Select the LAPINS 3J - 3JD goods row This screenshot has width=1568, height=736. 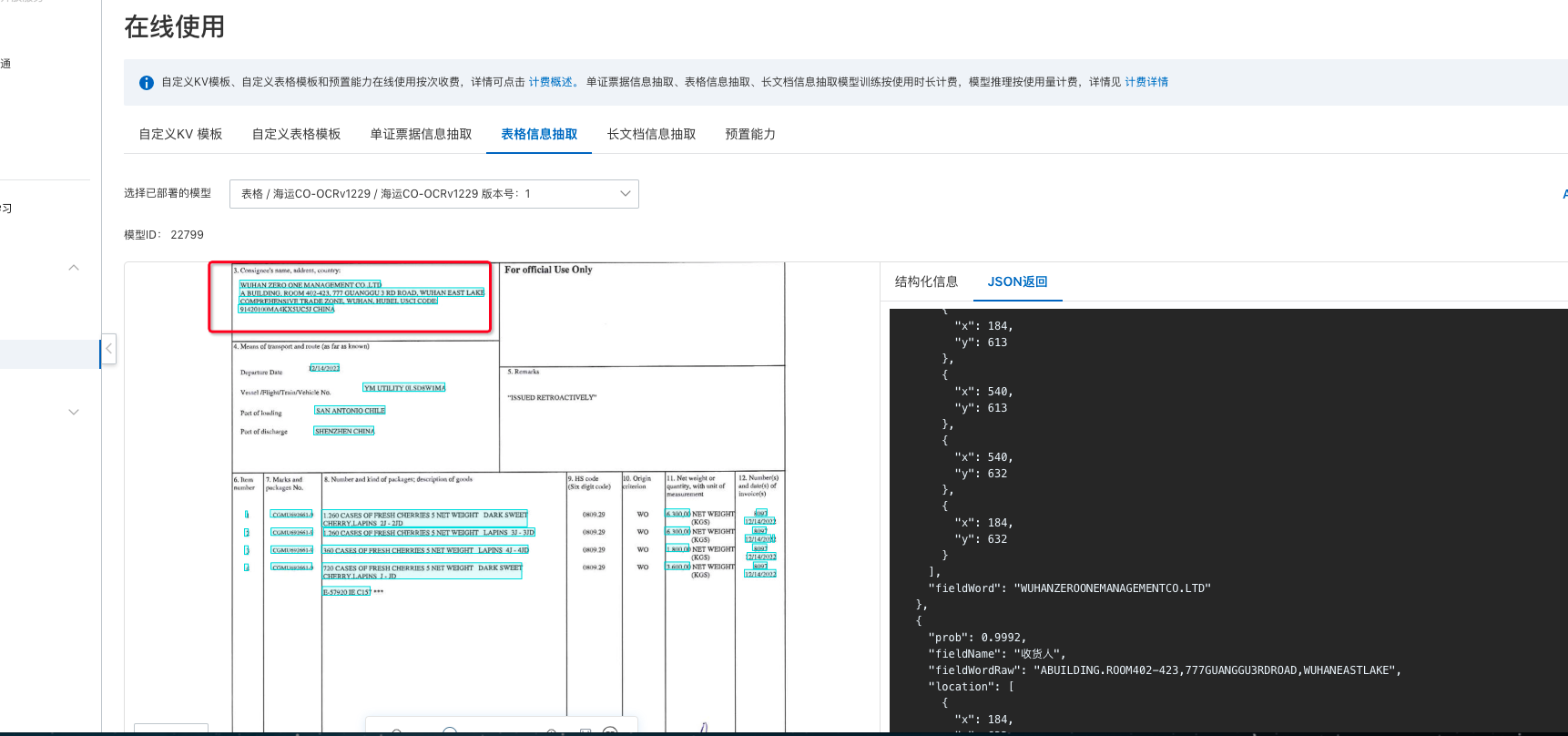coord(428,532)
